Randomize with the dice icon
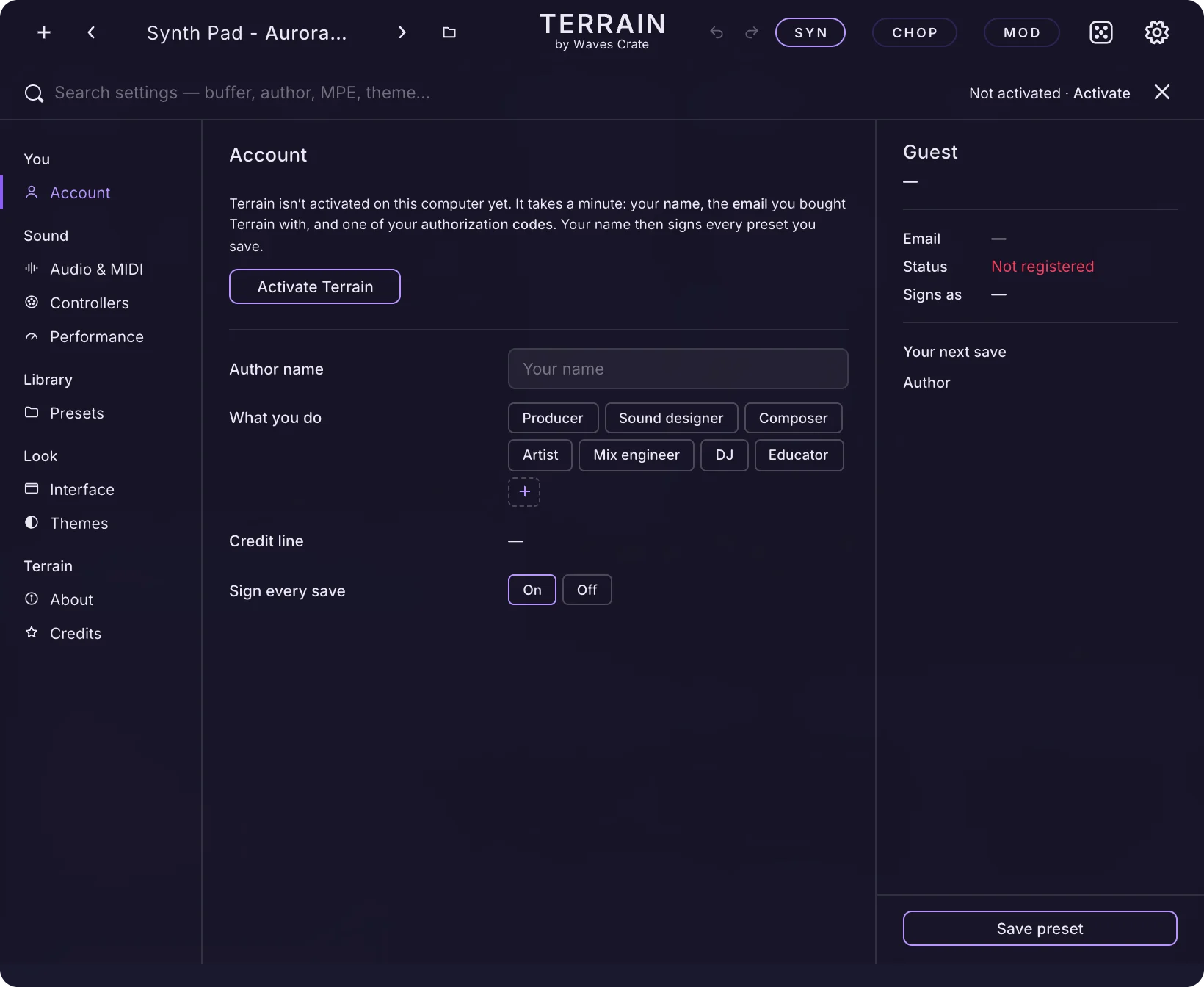 click(x=1101, y=32)
